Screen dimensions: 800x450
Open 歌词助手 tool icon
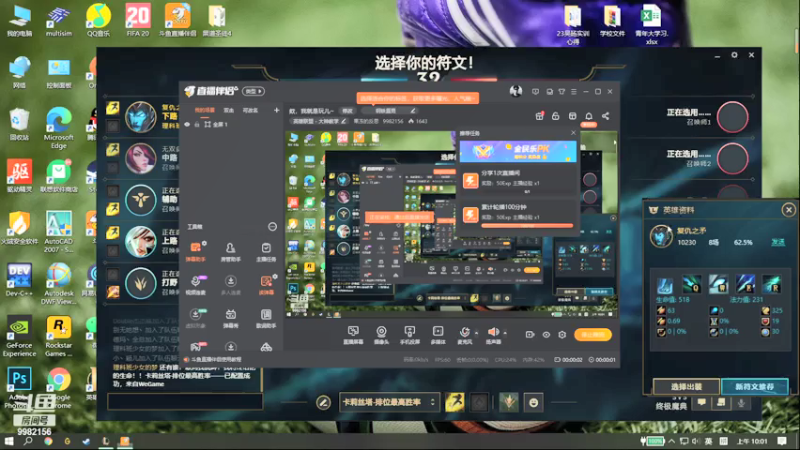tap(266, 318)
